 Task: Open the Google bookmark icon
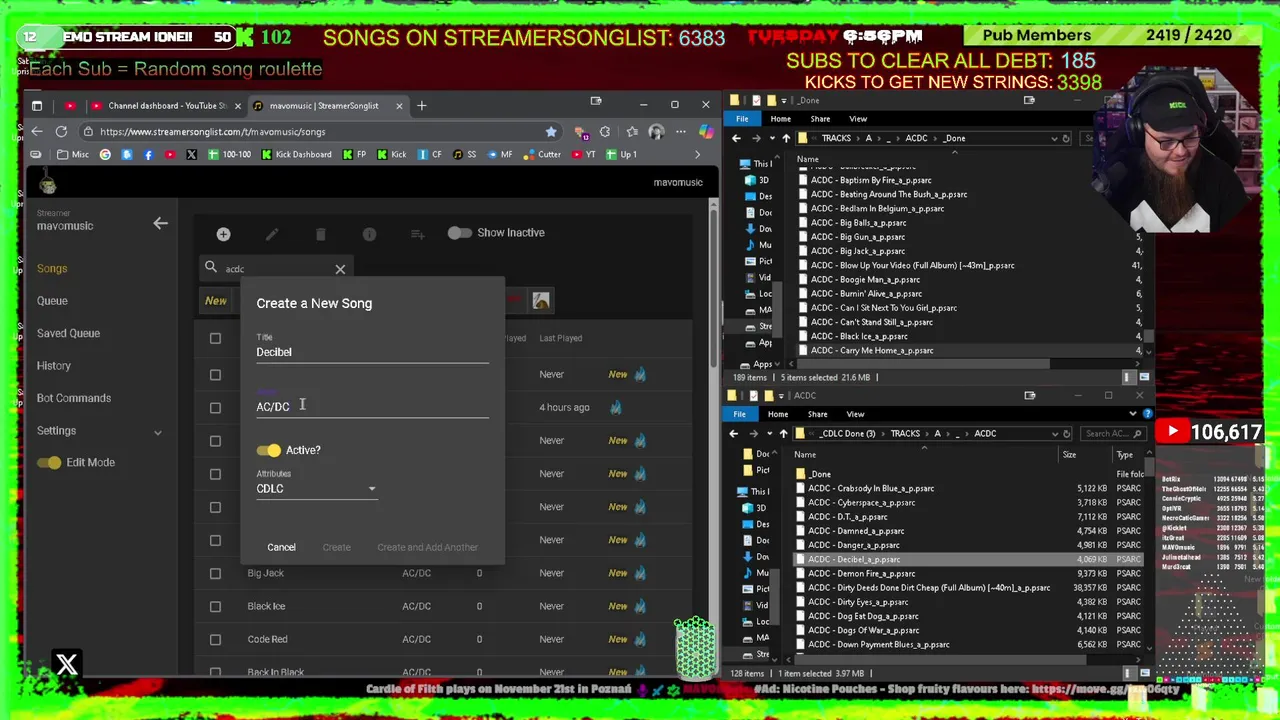105,155
